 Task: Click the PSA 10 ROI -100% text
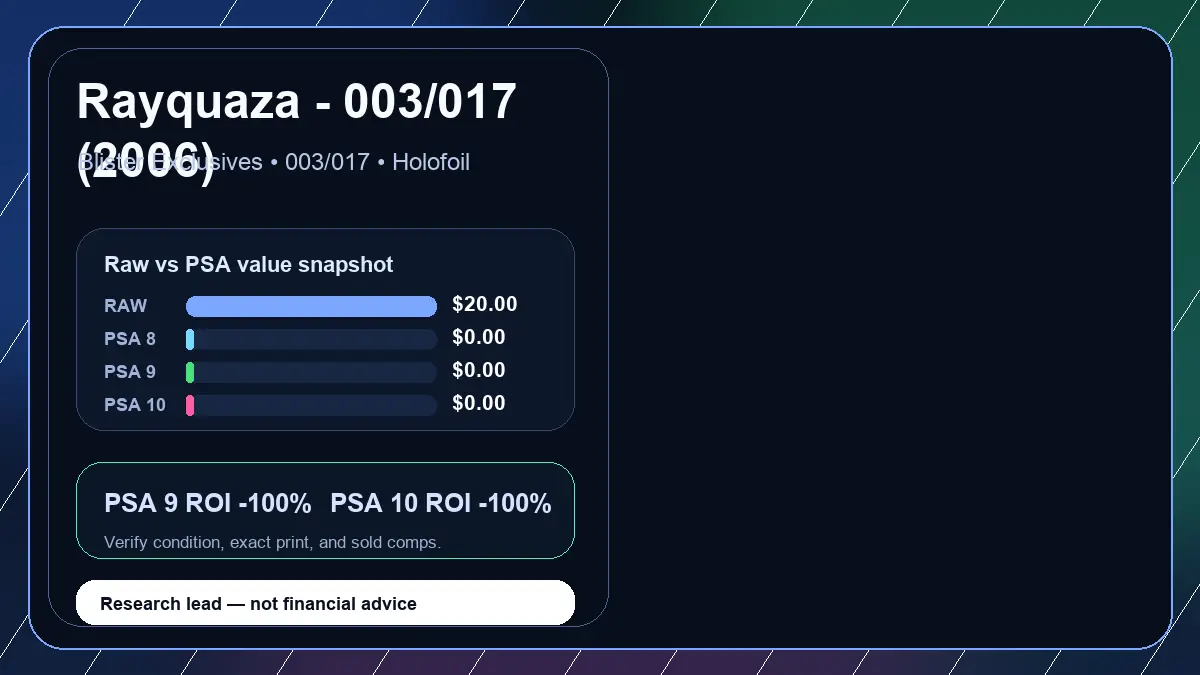click(441, 503)
